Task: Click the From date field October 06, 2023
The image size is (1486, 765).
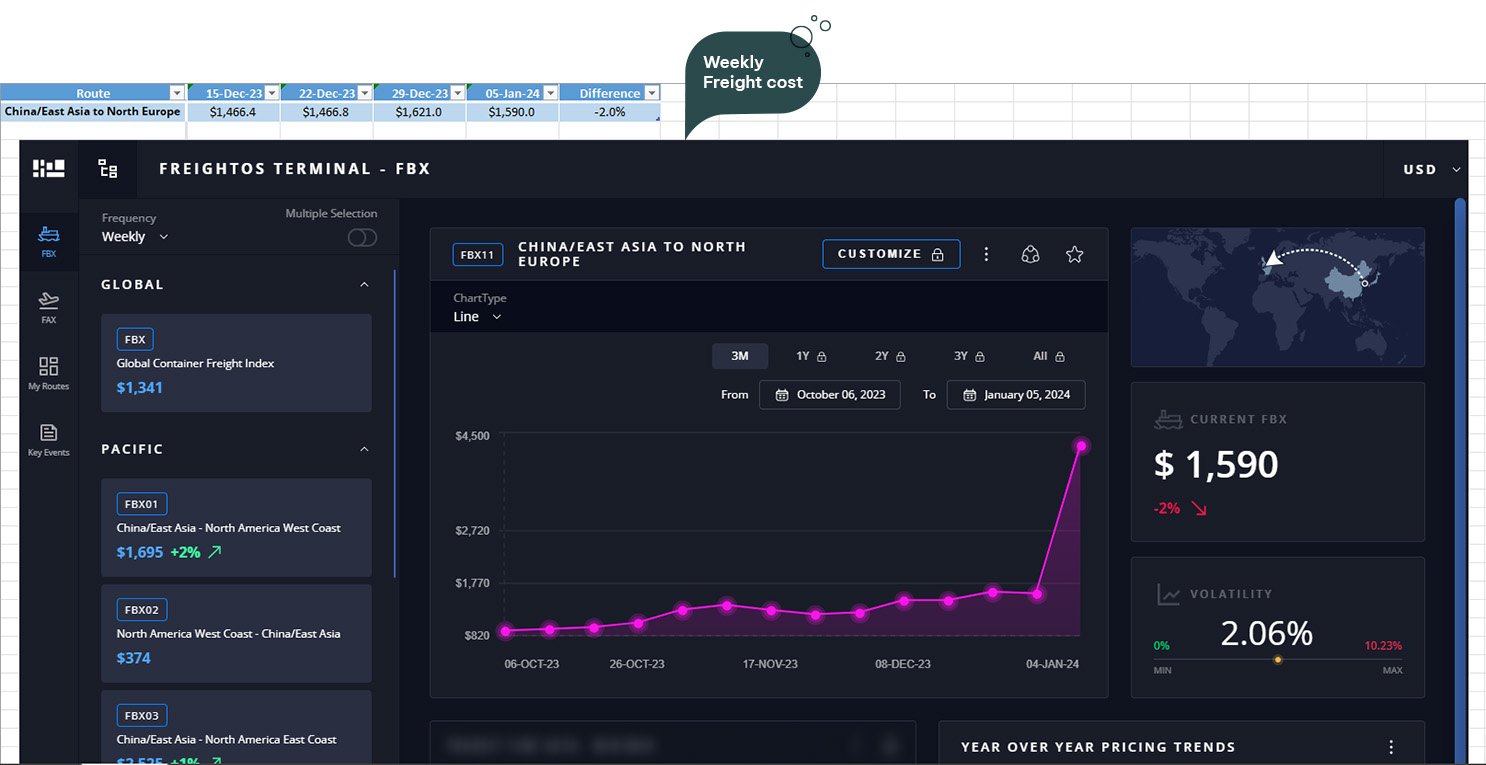Action: [x=830, y=395]
